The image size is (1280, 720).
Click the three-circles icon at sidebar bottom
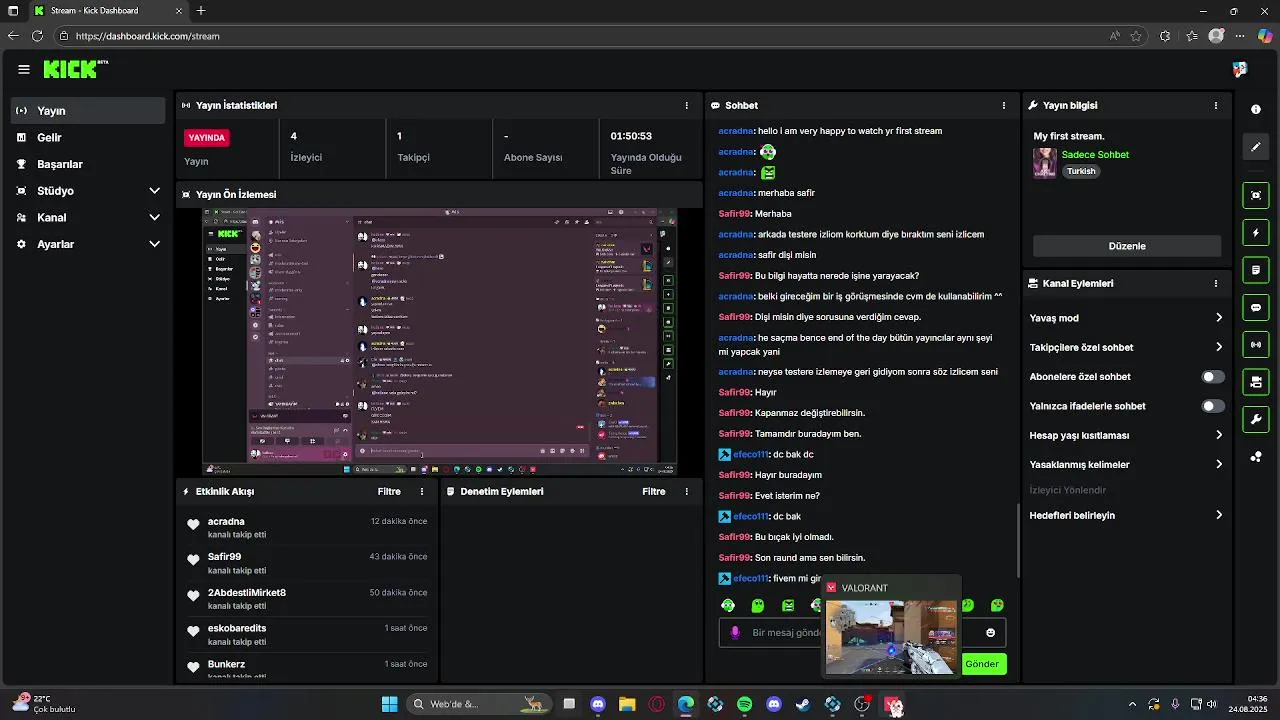coord(1256,457)
